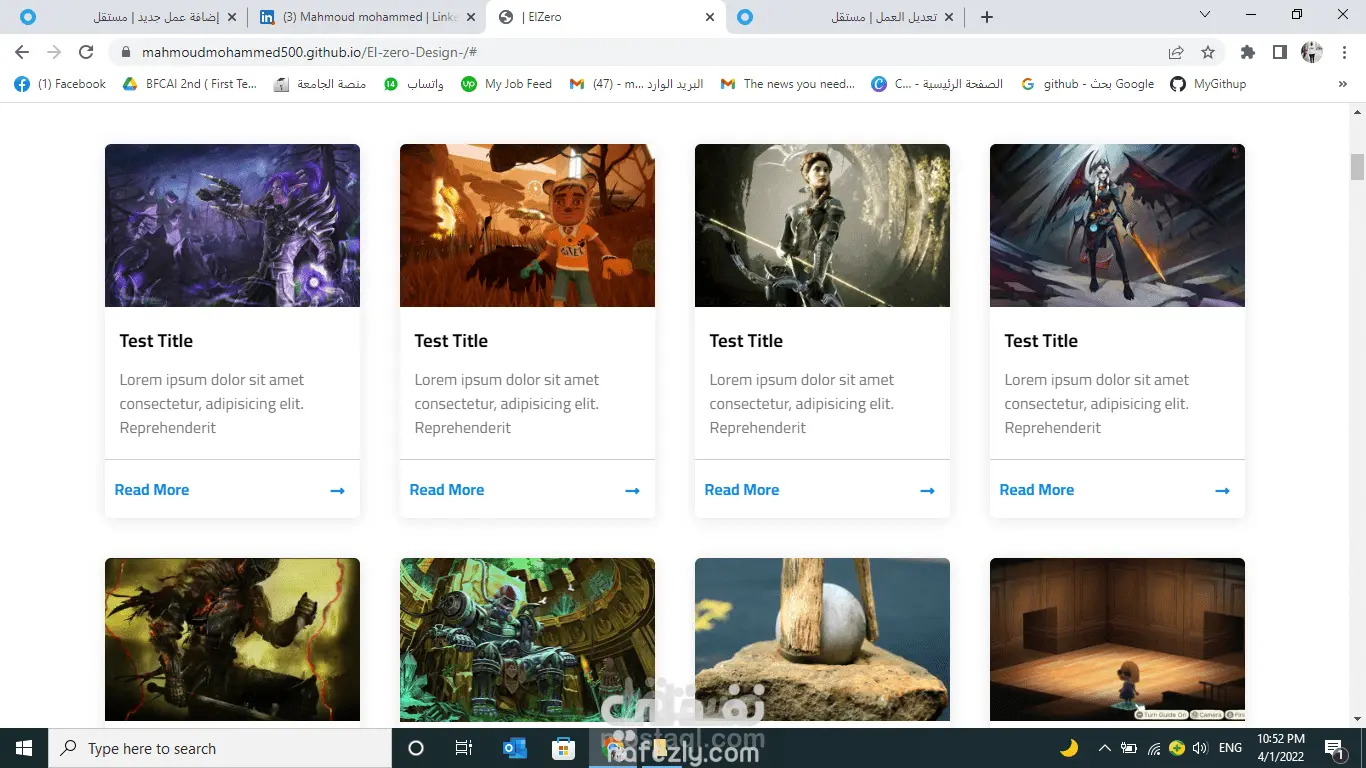Open the Extensions puzzle icon
1366x768 pixels.
tap(1247, 52)
